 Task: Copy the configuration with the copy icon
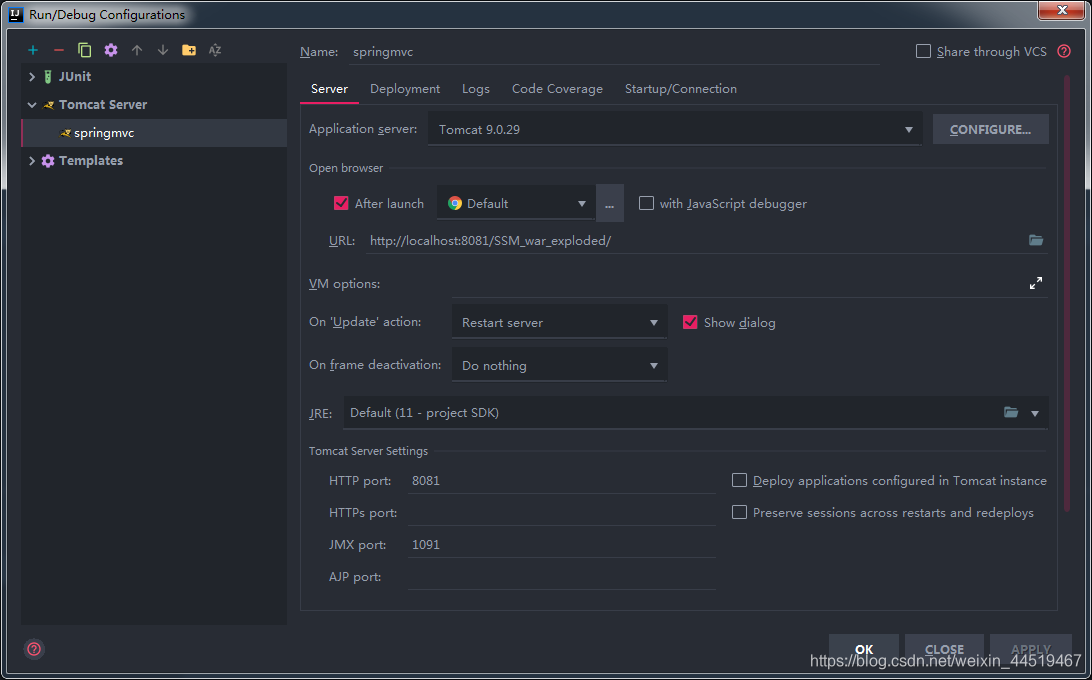coord(84,50)
